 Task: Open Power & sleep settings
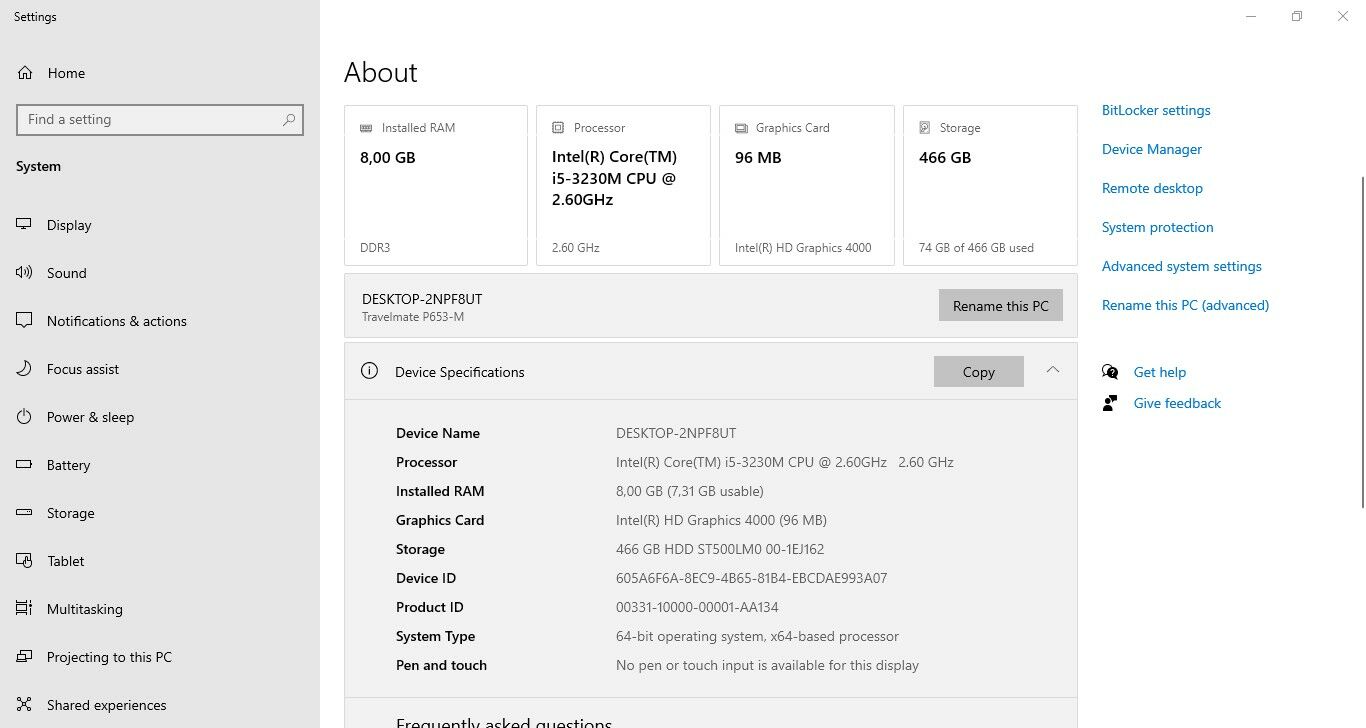click(23, 417)
